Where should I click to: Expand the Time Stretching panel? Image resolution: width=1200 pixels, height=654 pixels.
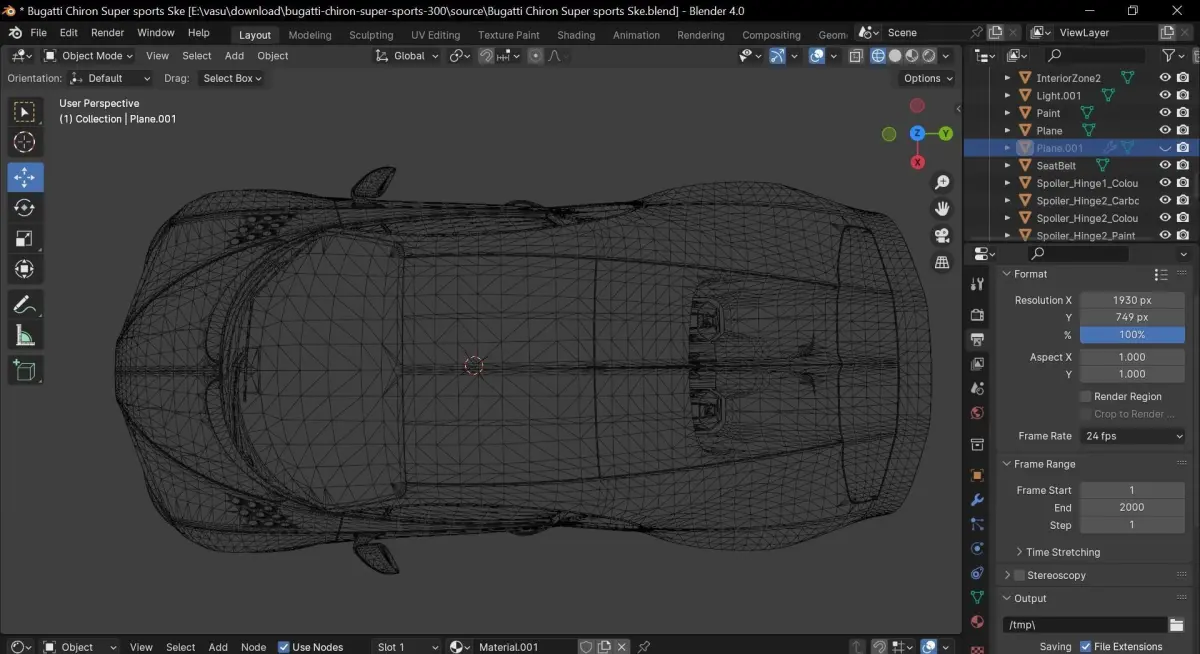coord(1062,552)
